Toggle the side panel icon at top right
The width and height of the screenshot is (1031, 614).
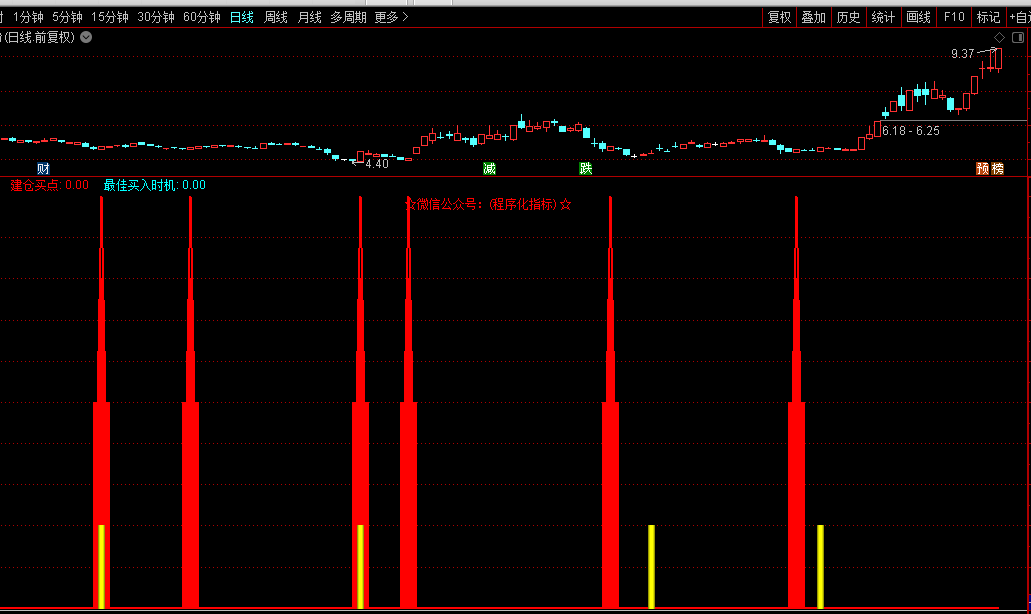[1019, 37]
